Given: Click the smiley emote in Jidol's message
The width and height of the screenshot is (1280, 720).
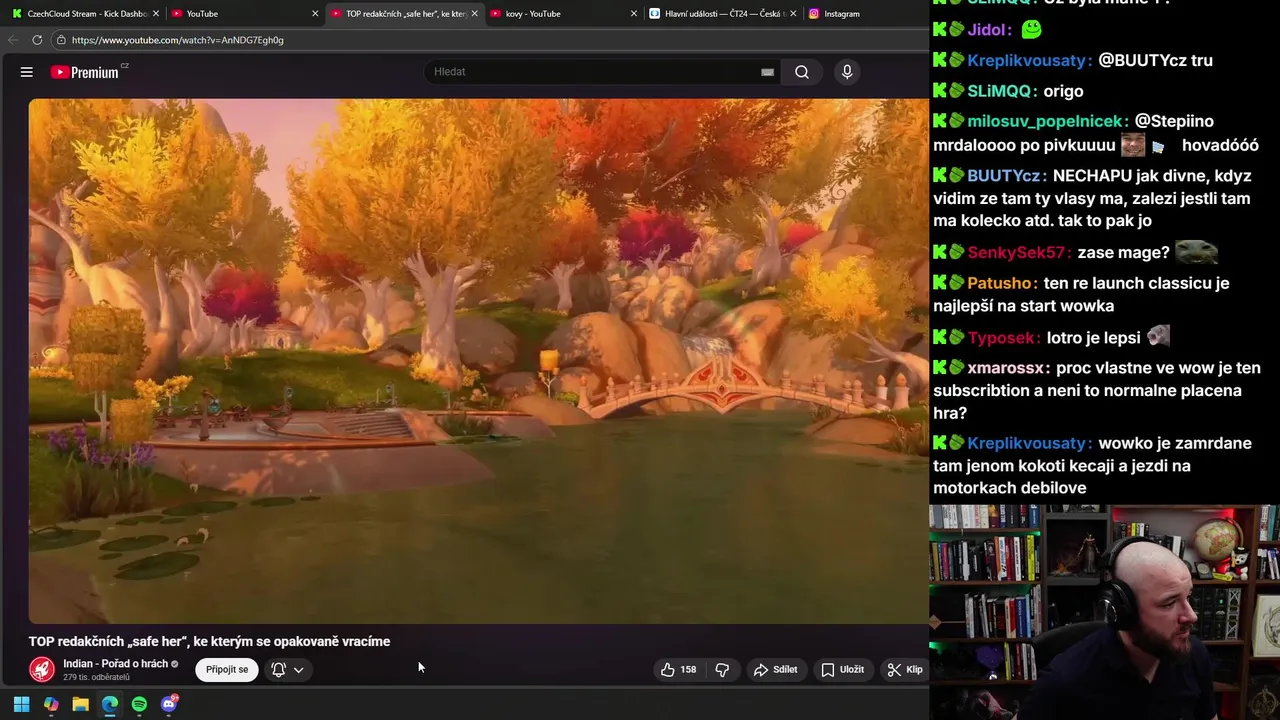Looking at the screenshot, I should [1032, 30].
